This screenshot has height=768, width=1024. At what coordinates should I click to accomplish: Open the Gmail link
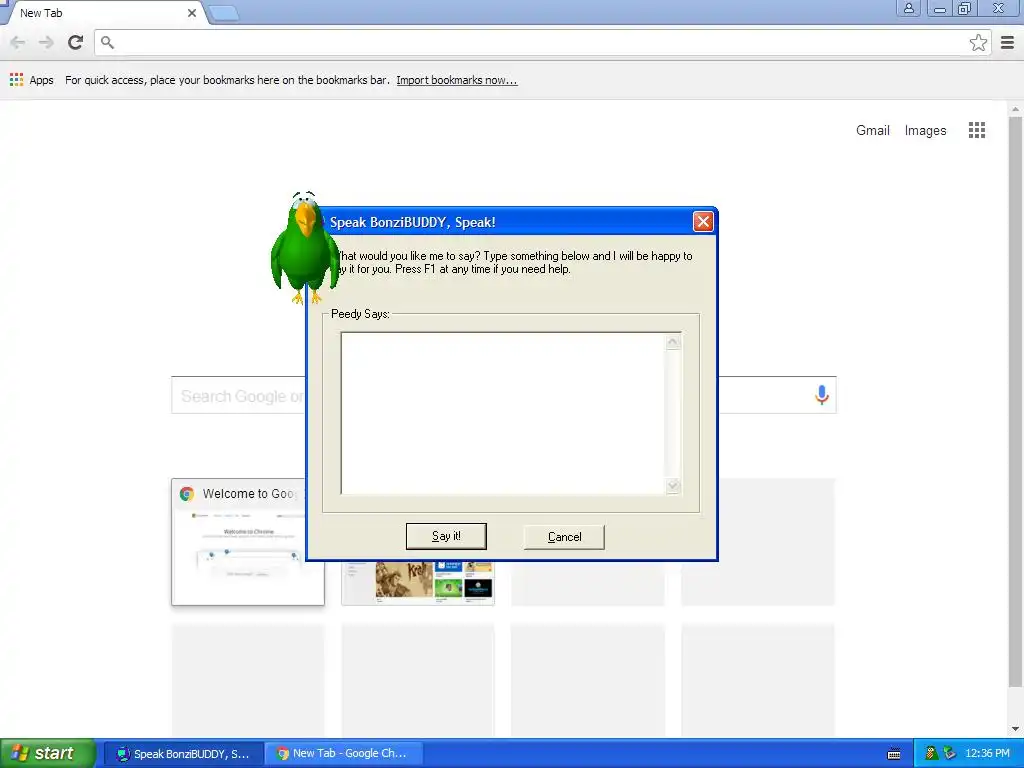pos(872,130)
